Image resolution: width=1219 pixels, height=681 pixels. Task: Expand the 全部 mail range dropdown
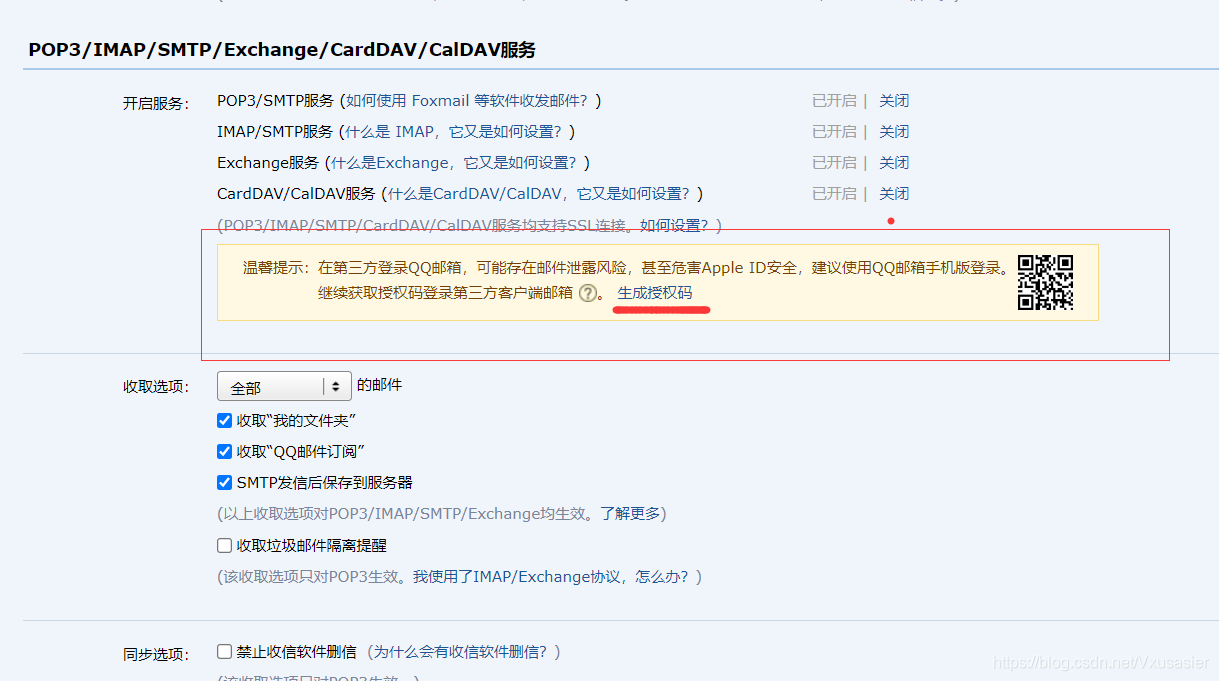click(284, 387)
